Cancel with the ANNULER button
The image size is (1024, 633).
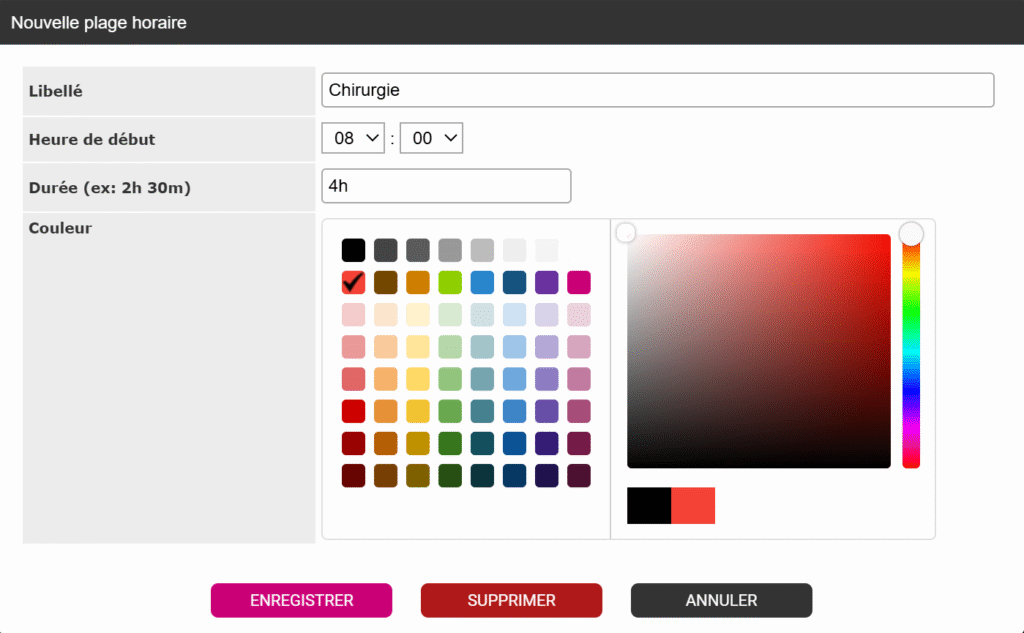(721, 601)
